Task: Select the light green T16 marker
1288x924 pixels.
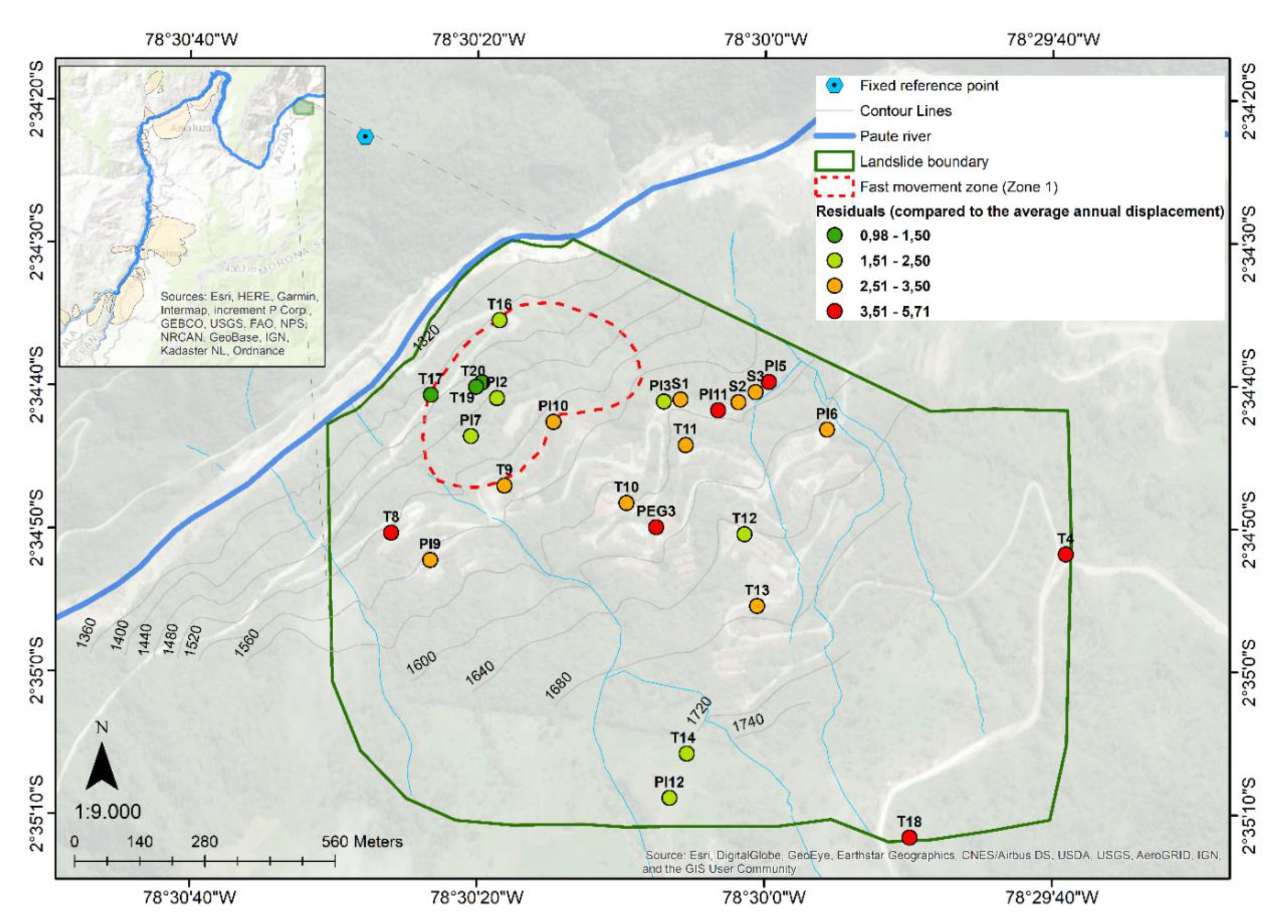Action: tap(499, 320)
